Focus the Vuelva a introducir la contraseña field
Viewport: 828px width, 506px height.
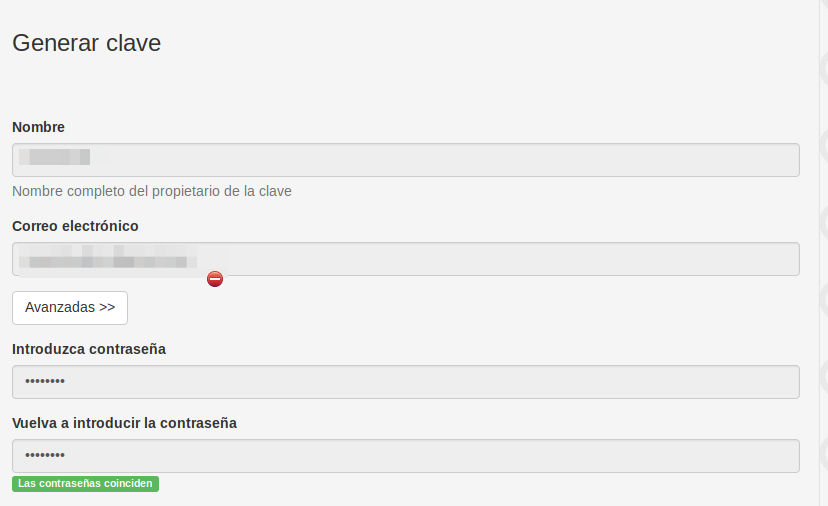click(x=406, y=456)
